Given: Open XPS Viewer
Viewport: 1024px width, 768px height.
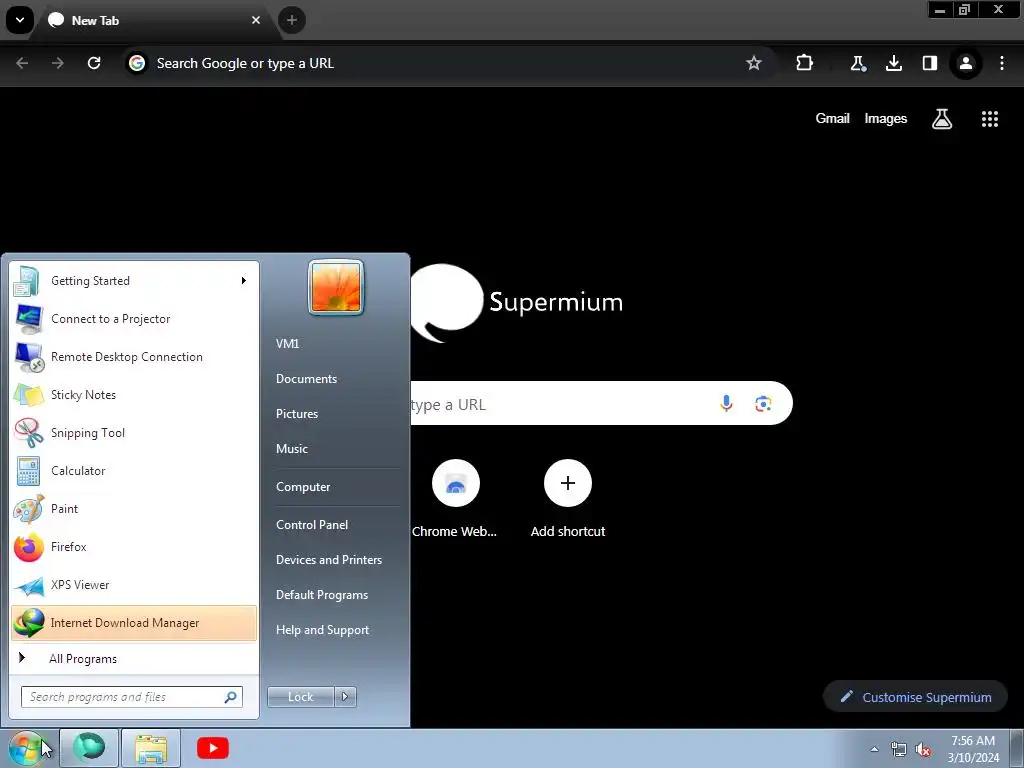Looking at the screenshot, I should point(134,584).
